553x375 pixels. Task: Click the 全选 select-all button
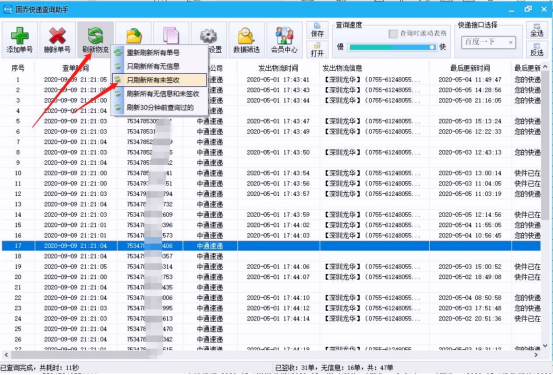537,30
